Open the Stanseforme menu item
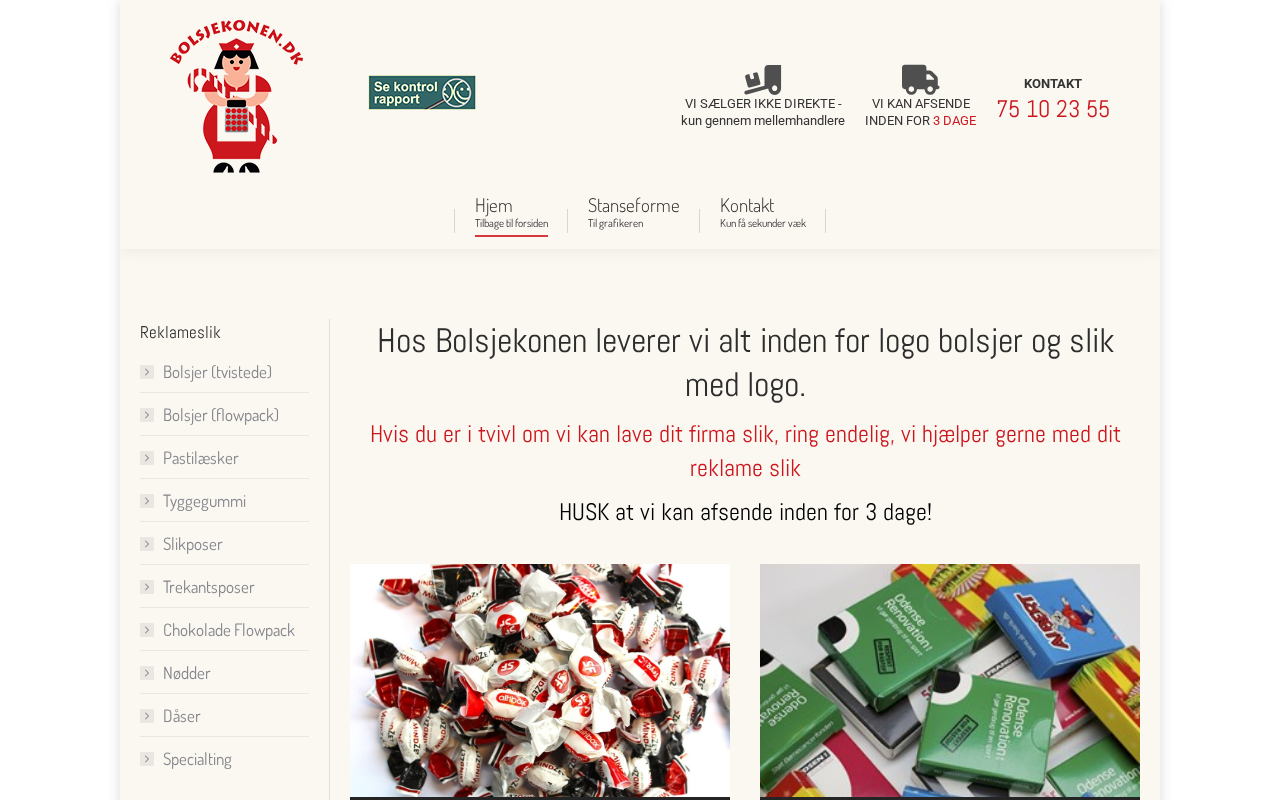This screenshot has height=800, width=1280. pyautogui.click(x=634, y=213)
